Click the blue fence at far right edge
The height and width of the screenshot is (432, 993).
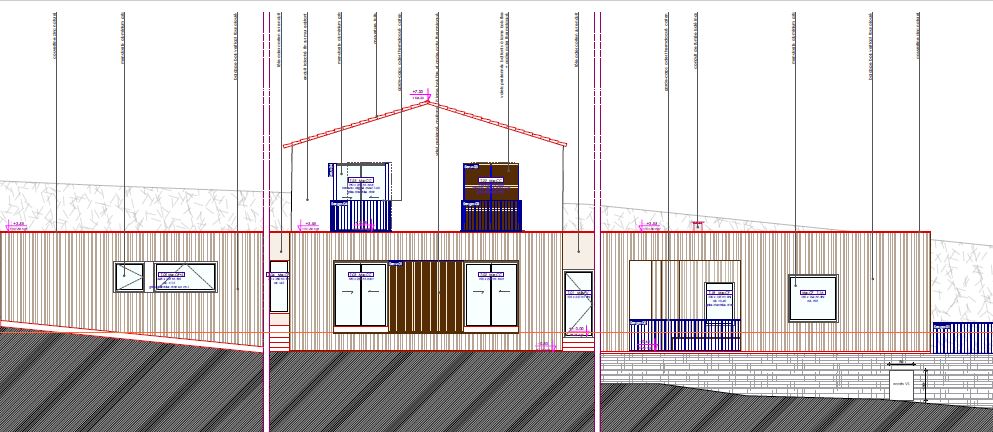(962, 337)
